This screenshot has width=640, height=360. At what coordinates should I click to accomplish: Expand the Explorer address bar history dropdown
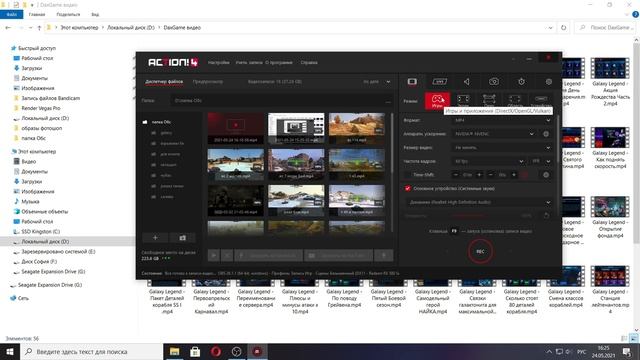(550, 28)
